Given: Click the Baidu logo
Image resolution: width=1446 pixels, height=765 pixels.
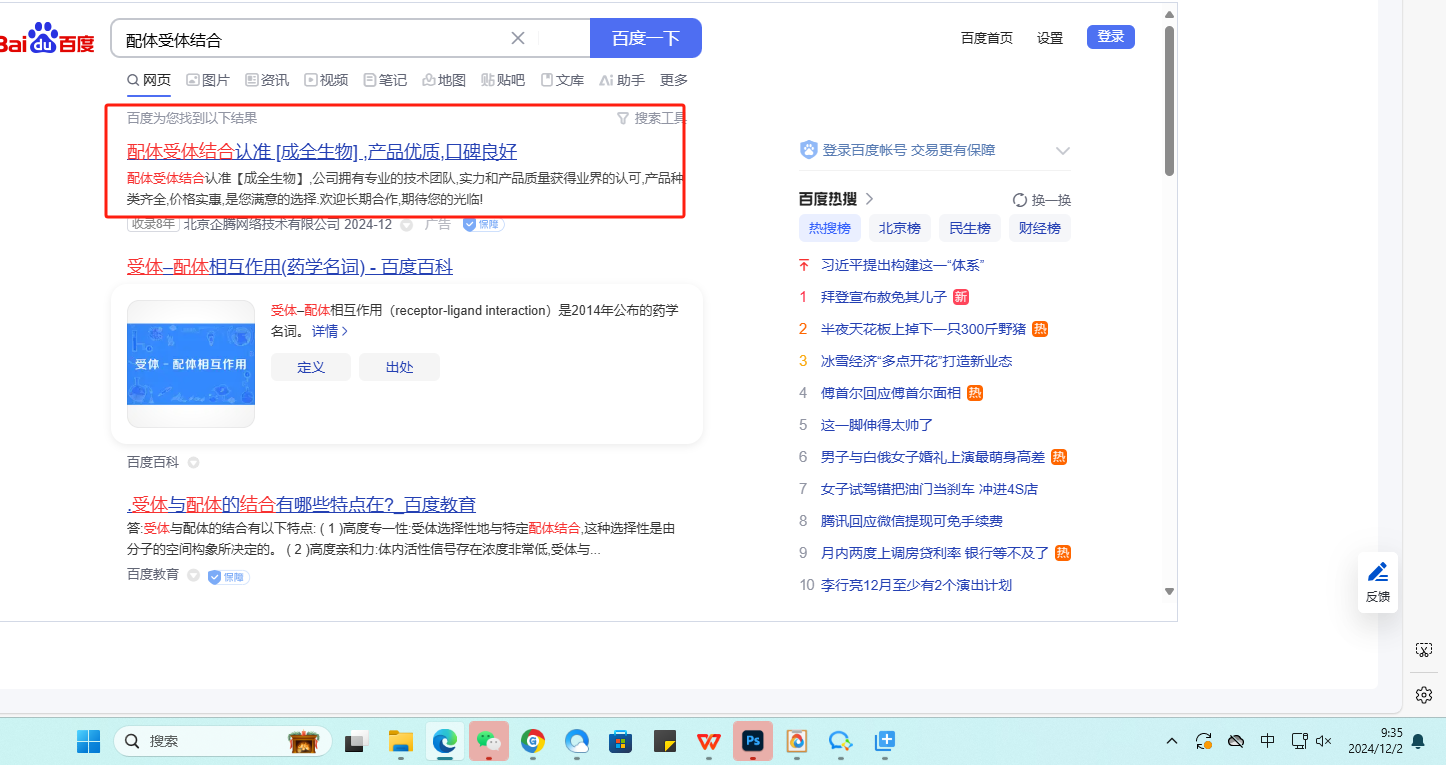Looking at the screenshot, I should click(46, 40).
